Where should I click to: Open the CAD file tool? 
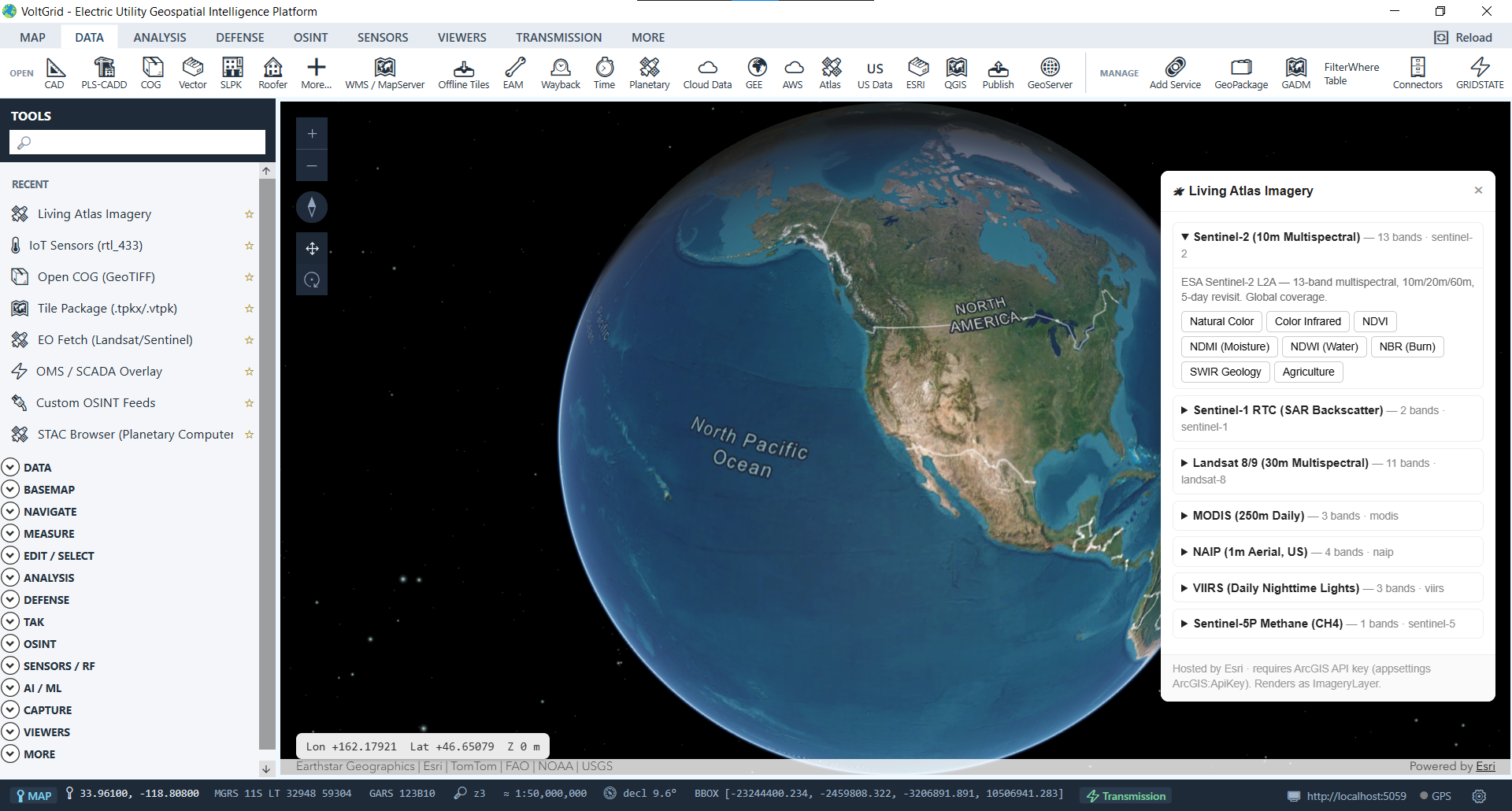click(x=54, y=73)
